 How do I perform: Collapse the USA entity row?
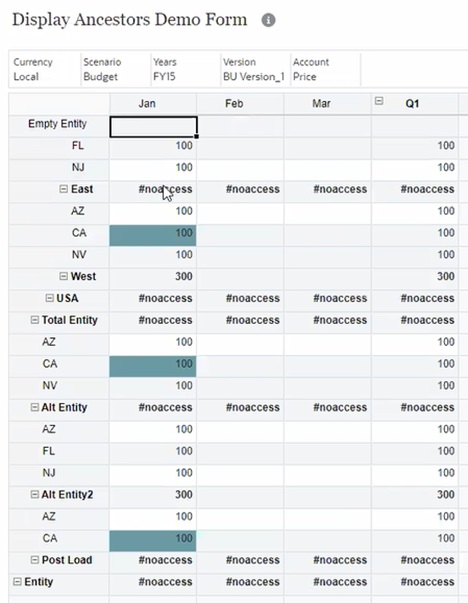pos(49,298)
